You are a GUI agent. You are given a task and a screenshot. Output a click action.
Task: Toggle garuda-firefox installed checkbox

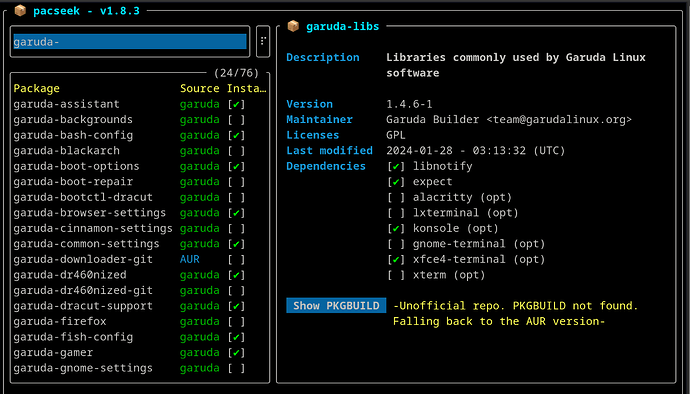click(x=236, y=321)
